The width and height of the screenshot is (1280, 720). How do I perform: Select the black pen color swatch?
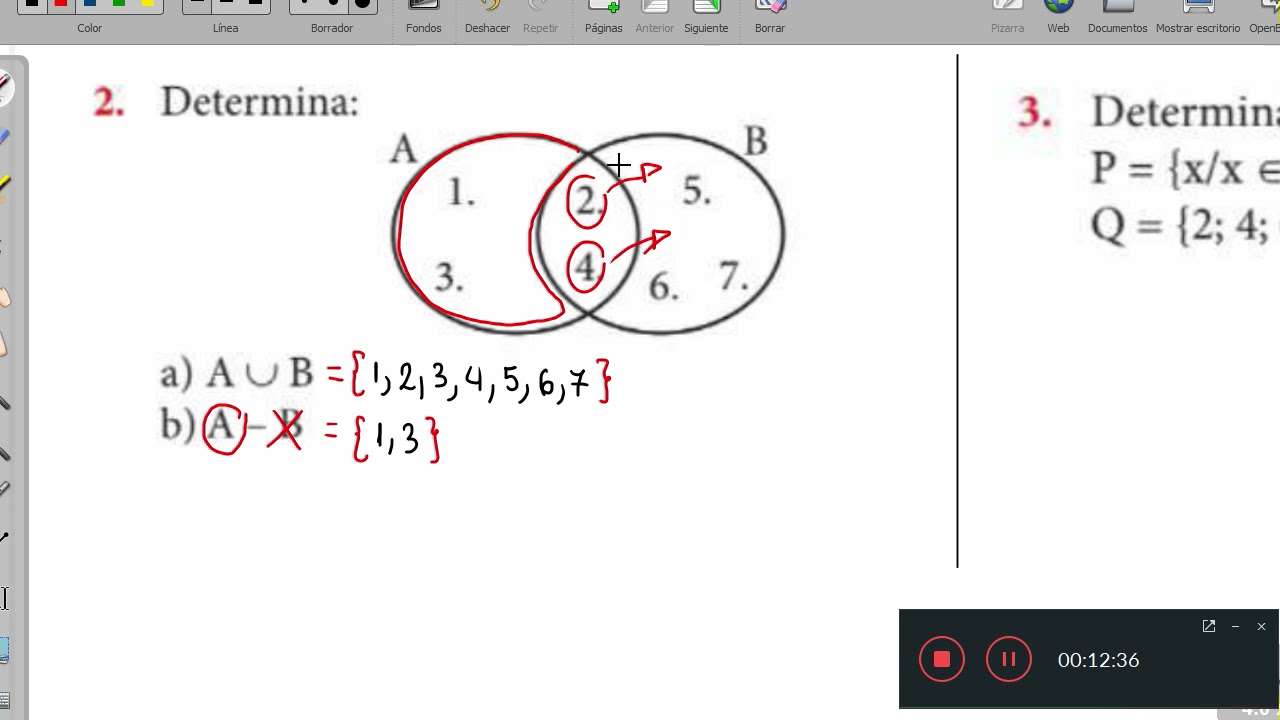pos(32,3)
